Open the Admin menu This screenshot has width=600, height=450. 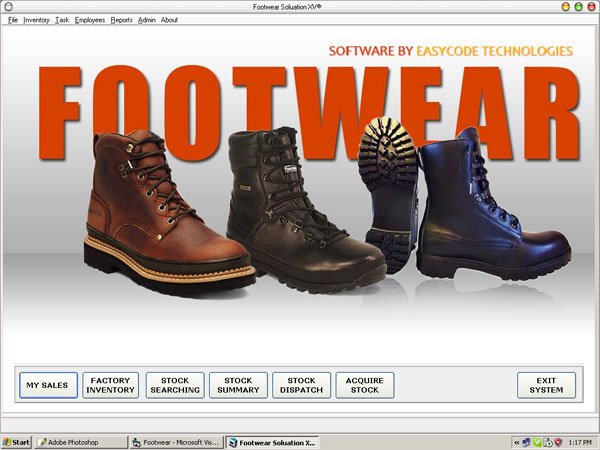pyautogui.click(x=147, y=19)
